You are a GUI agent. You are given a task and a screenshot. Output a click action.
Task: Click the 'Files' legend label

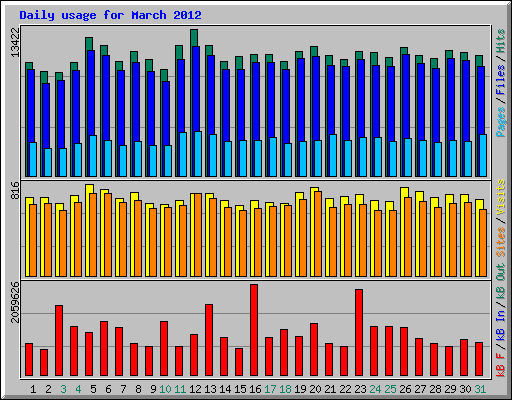pos(501,79)
